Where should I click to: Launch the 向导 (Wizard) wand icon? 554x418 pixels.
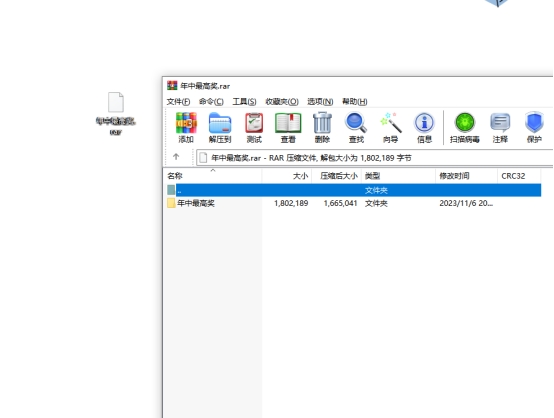[390, 128]
